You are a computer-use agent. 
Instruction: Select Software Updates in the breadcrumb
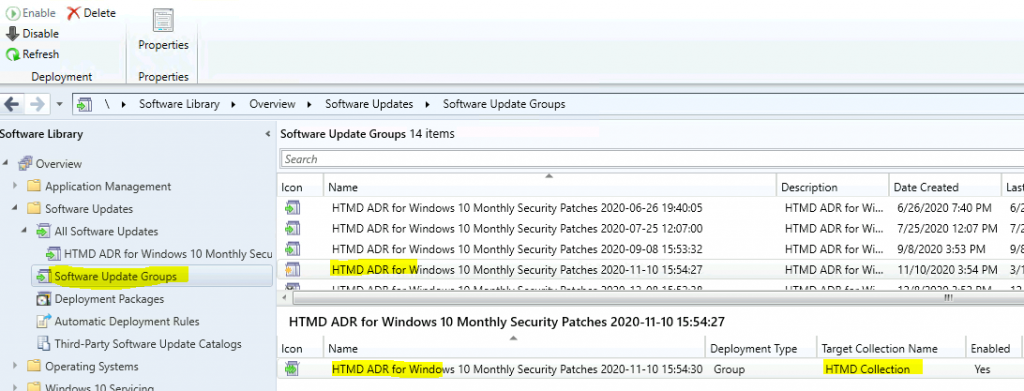369,104
